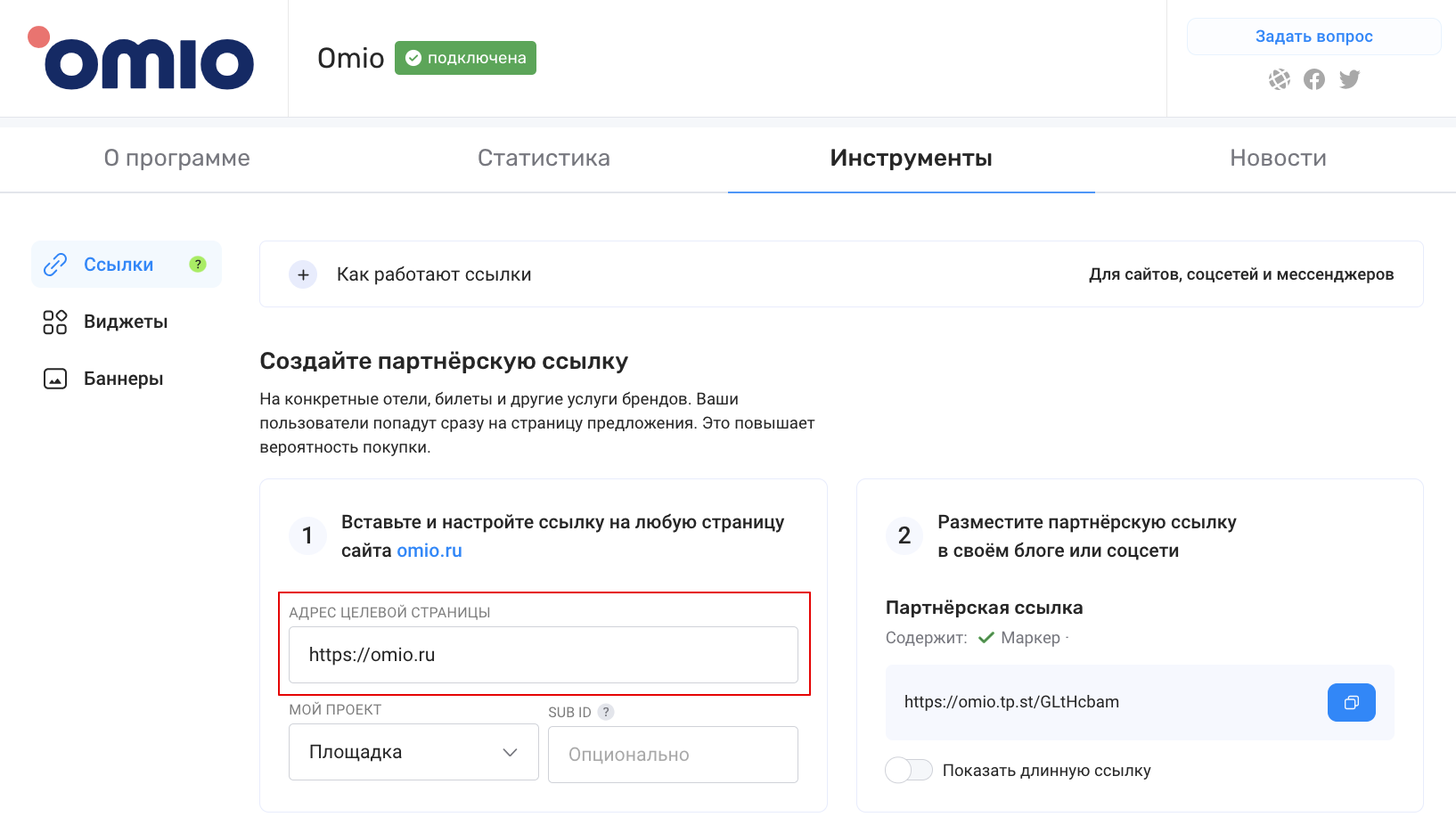The width and height of the screenshot is (1456, 825).
Task: Focus the Адрес целевой страницы field
Action: pos(544,655)
